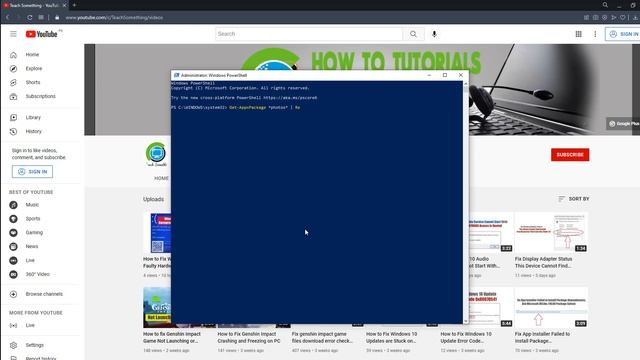Minimize the PowerShell window
The height and width of the screenshot is (360, 640).
[429, 75]
